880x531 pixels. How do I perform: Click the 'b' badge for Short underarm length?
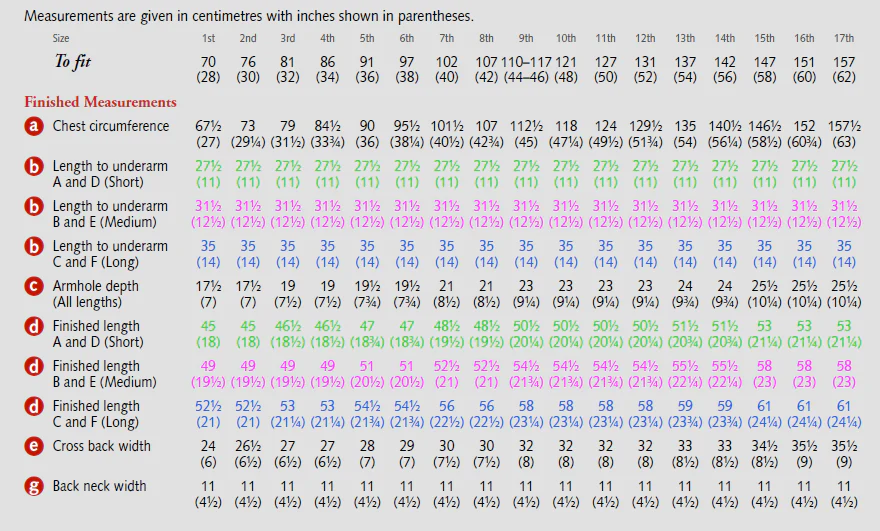(35, 167)
